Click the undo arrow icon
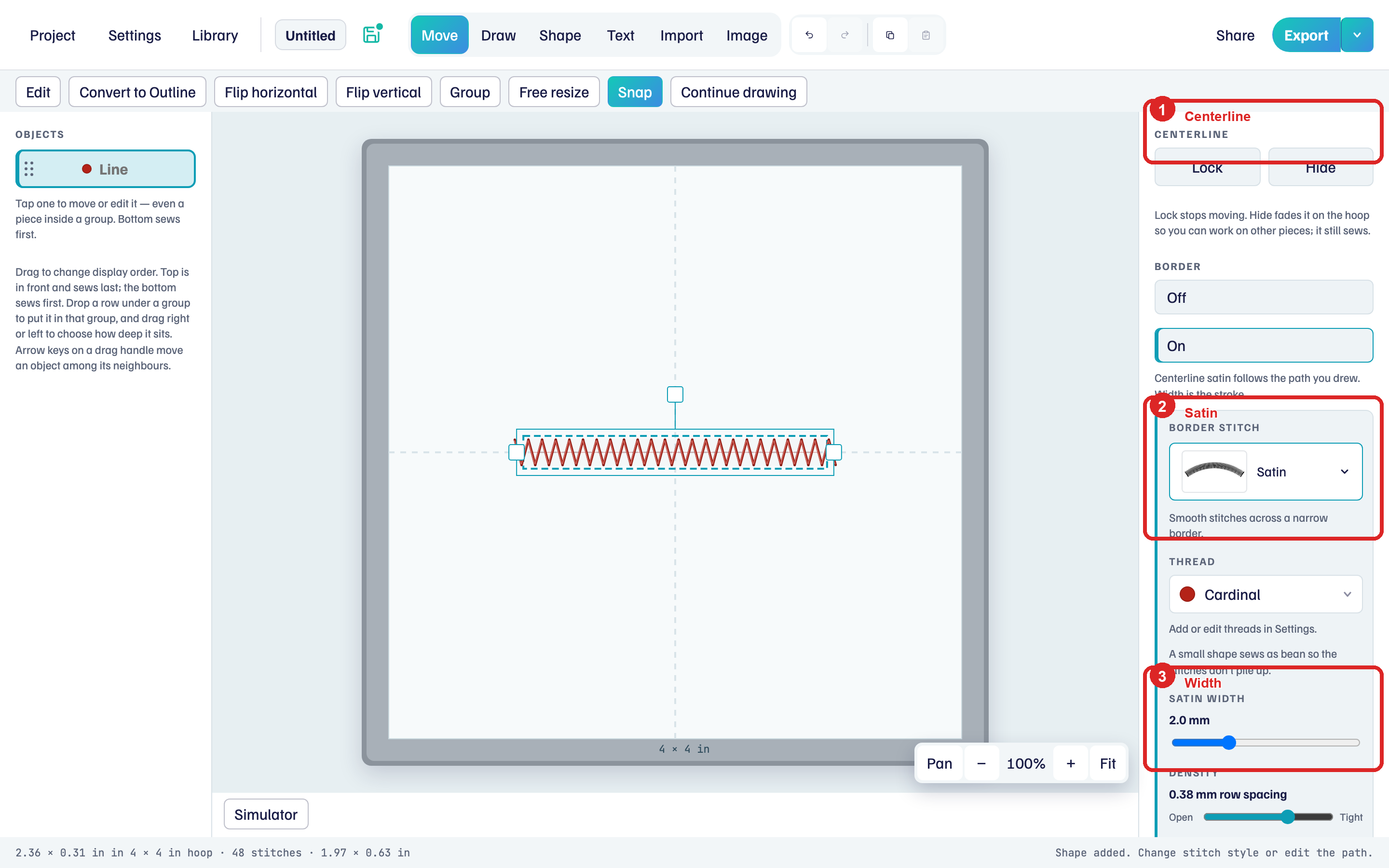The image size is (1389, 868). (809, 35)
